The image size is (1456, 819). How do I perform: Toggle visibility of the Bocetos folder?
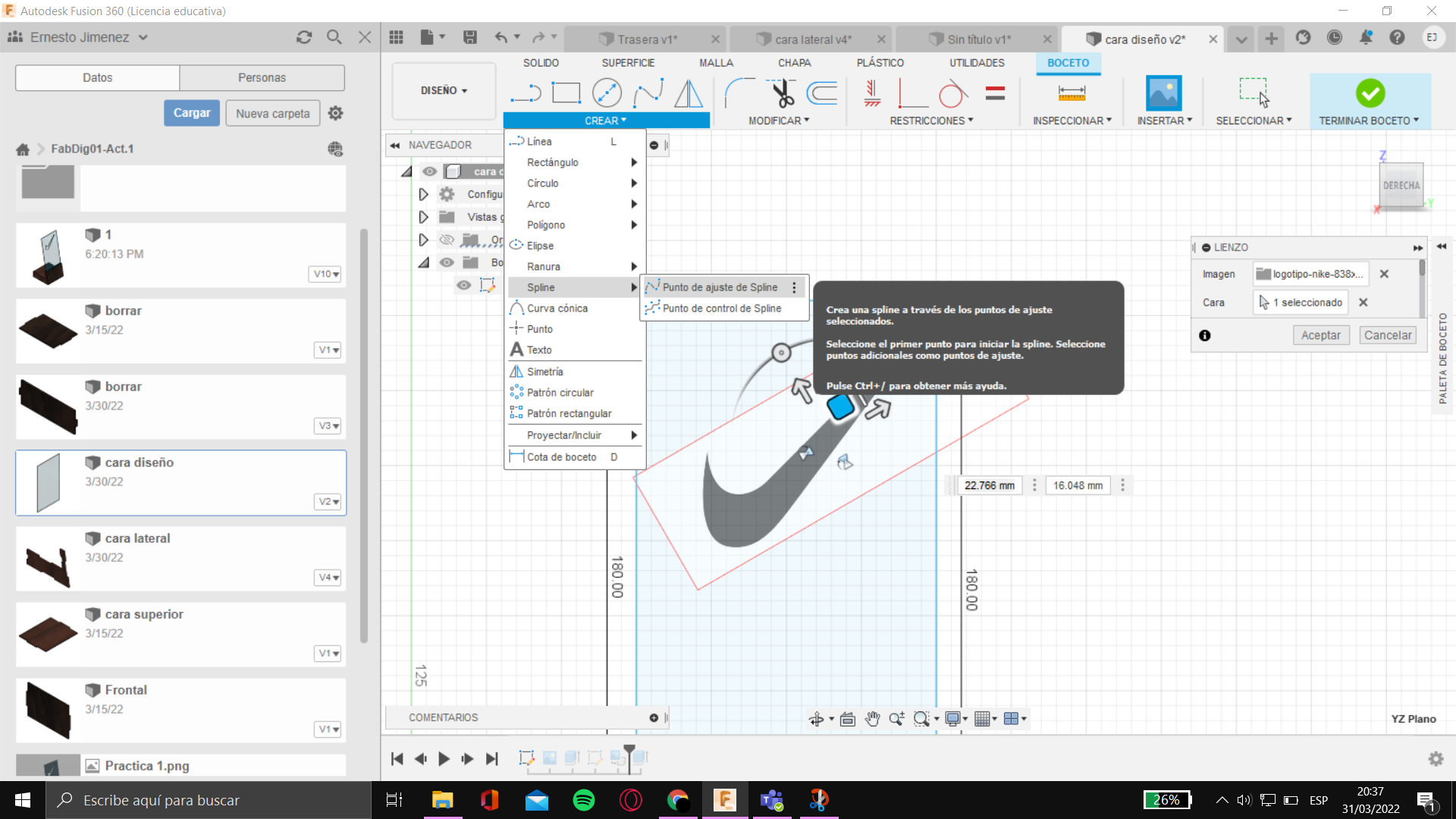point(447,262)
